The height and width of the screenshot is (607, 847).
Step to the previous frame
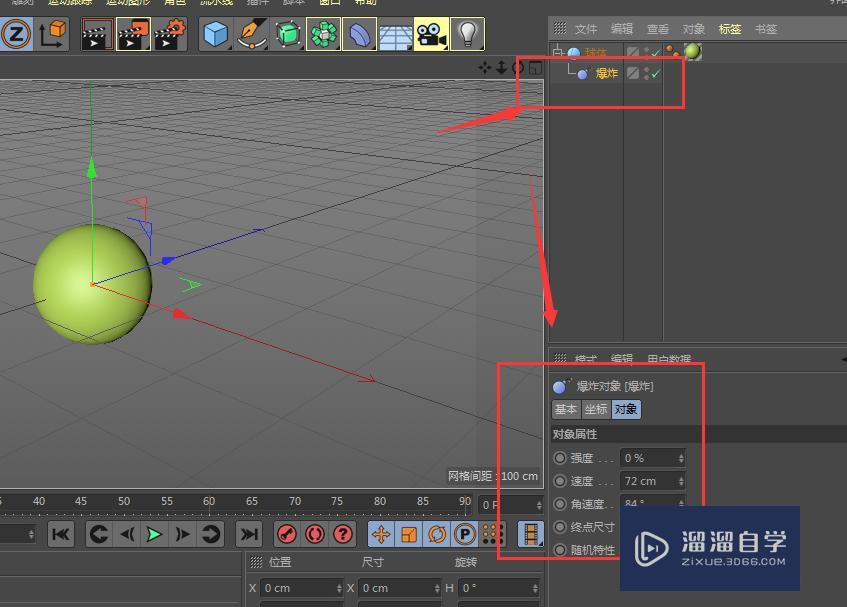127,535
